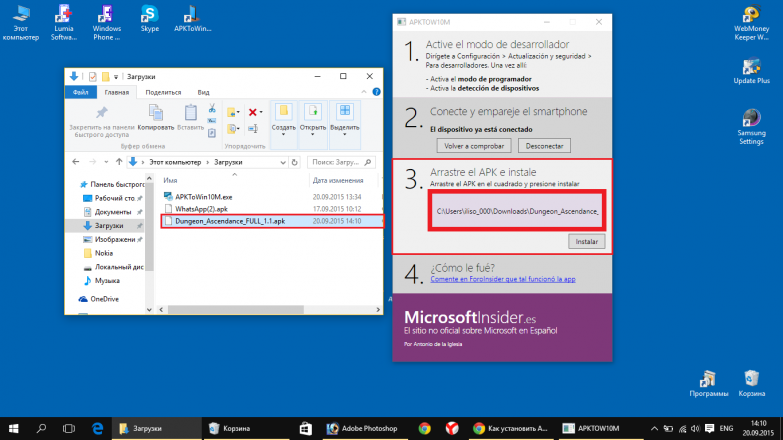Open Корзина recycle bin on desktop
The image size is (783, 440).
(751, 384)
